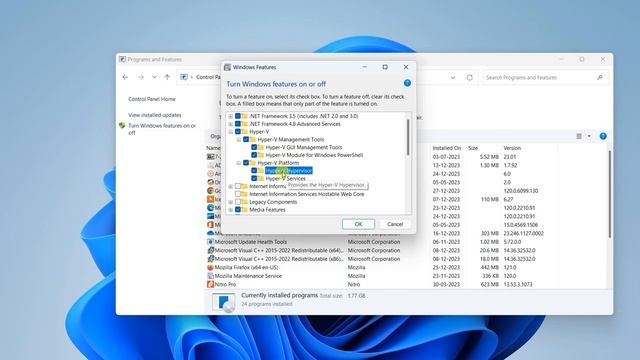This screenshot has width=640, height=360.
Task: Click help icon in Programs and Features window
Action: (603, 136)
